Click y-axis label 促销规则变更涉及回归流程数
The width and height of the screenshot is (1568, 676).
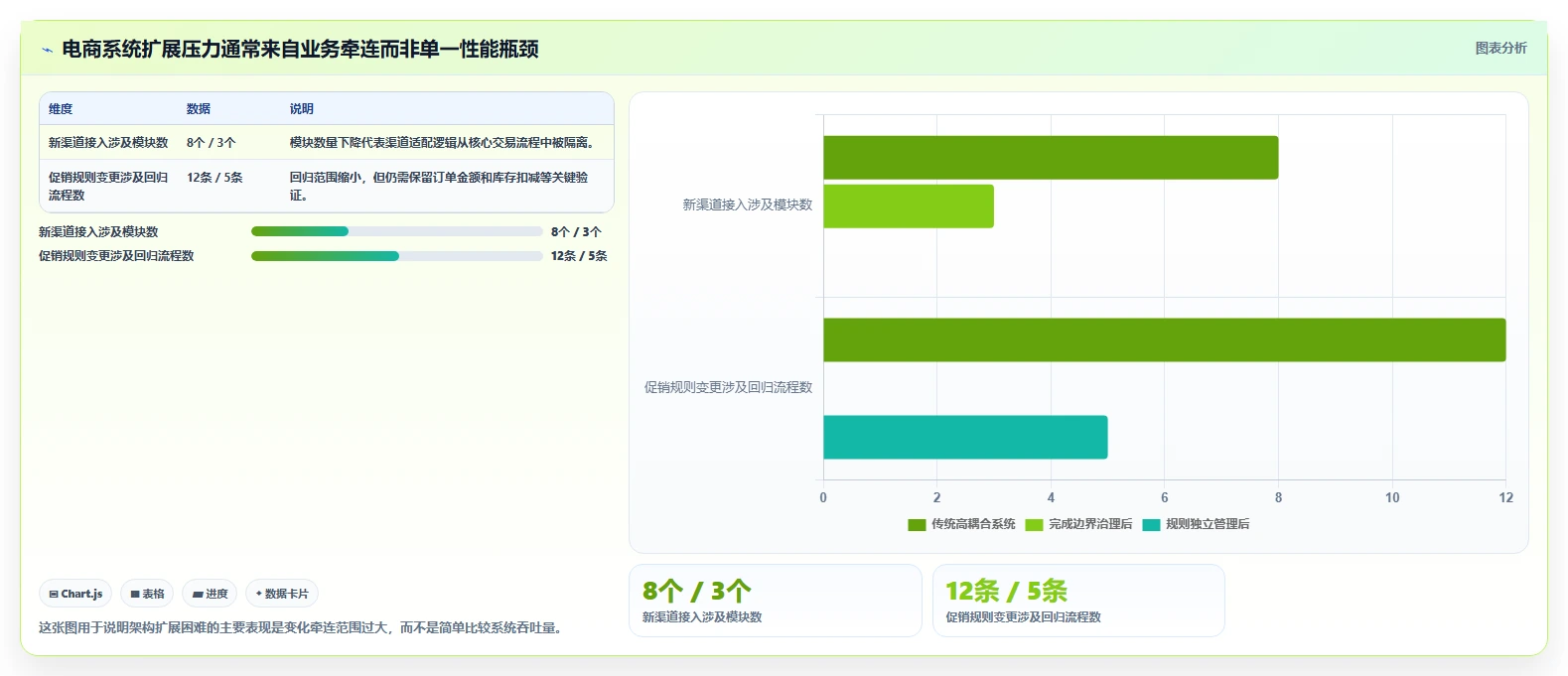(728, 387)
